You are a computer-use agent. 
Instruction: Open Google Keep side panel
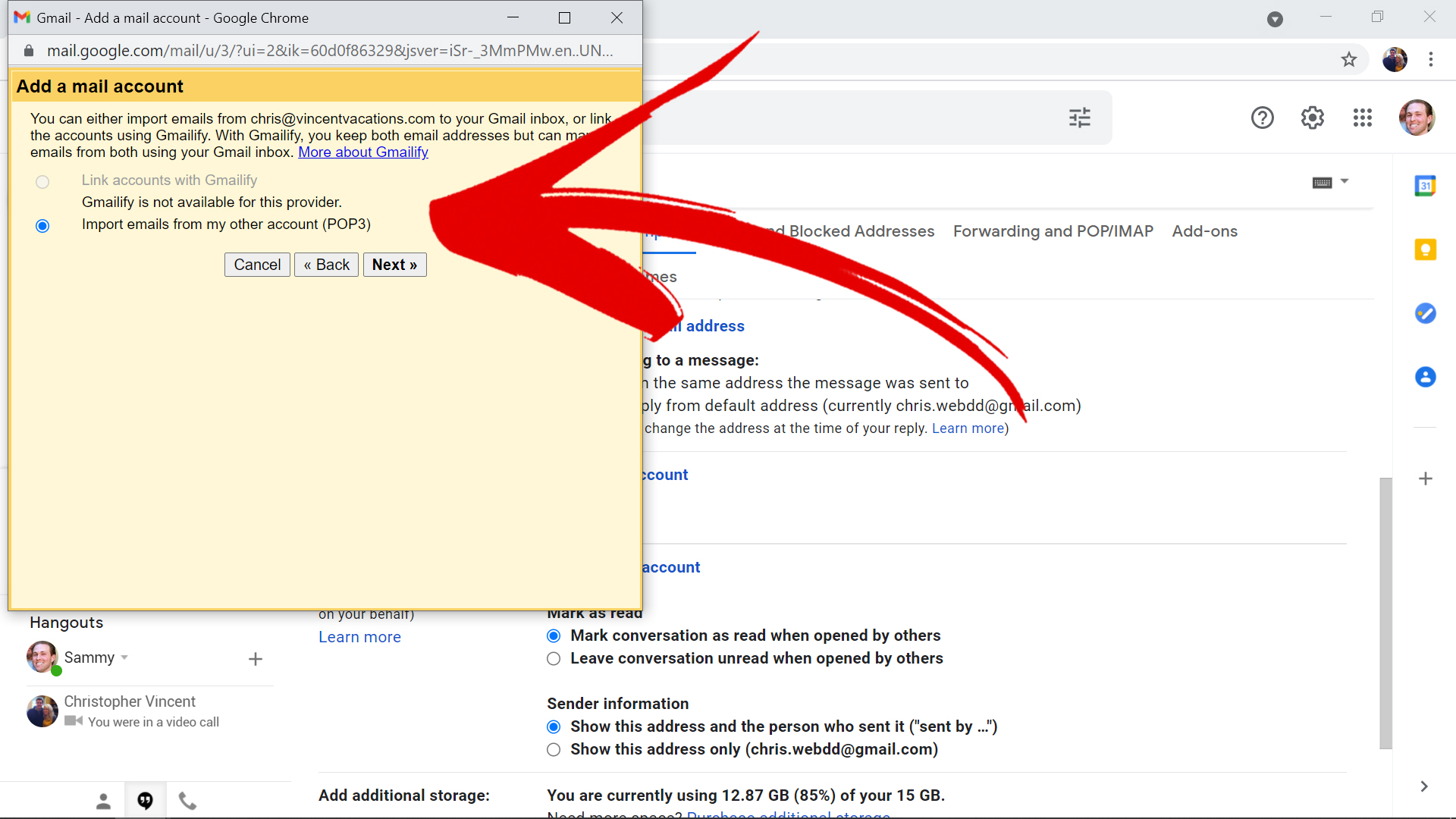click(1425, 249)
